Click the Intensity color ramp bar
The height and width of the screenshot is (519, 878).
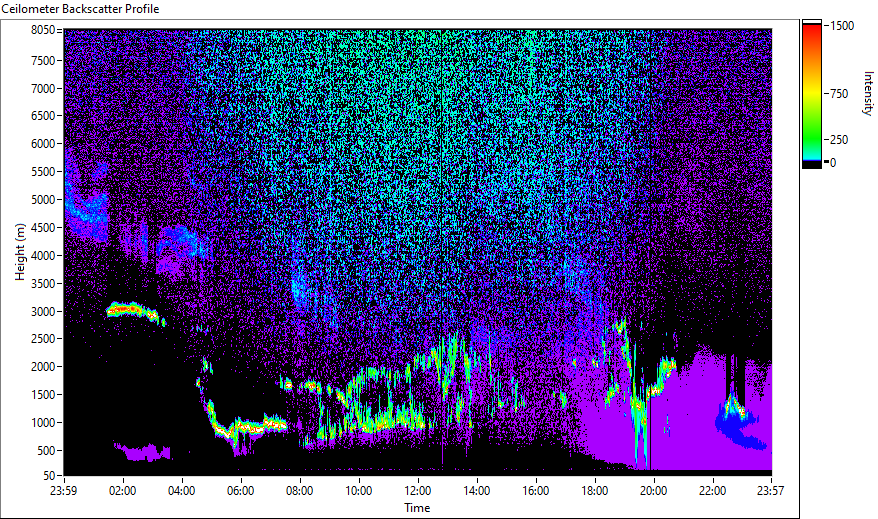811,94
